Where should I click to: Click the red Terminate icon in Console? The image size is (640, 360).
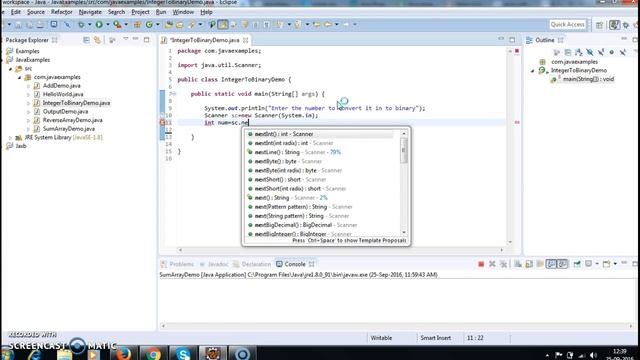pyautogui.click(x=481, y=264)
